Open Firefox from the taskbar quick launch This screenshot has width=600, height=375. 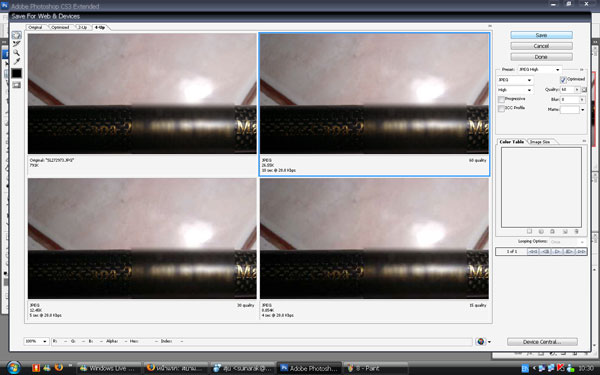pos(59,368)
